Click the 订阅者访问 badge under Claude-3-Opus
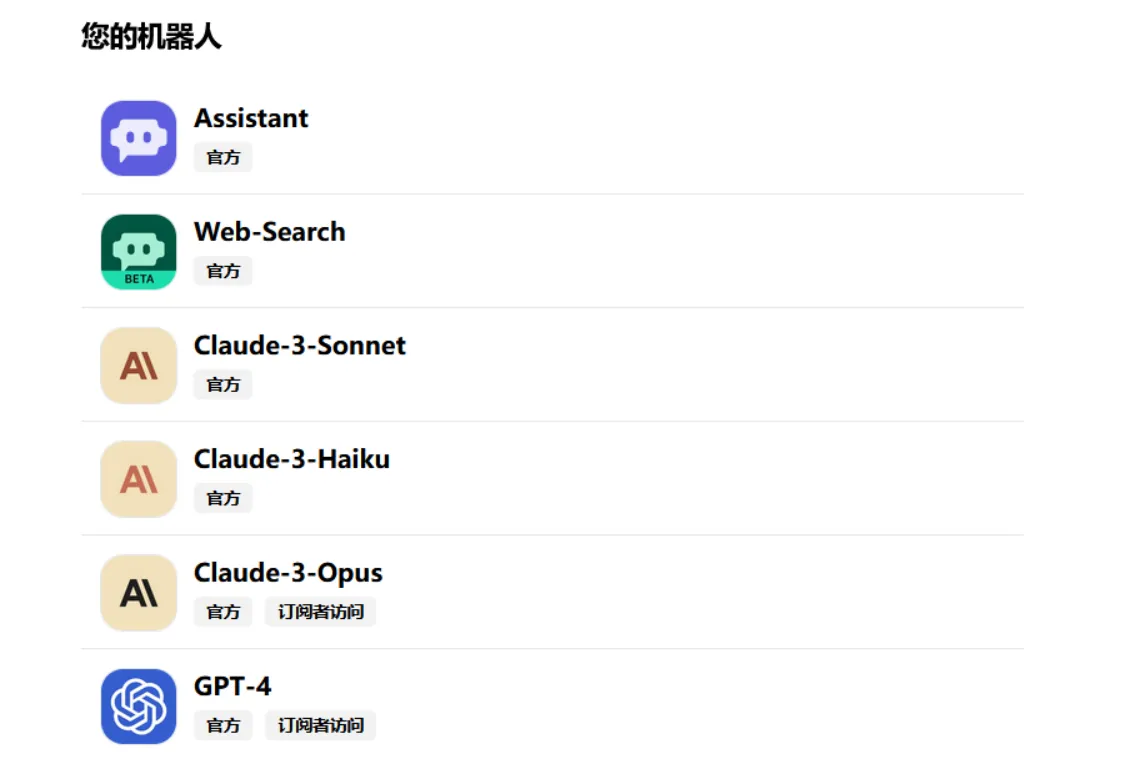The height and width of the screenshot is (771, 1146). tap(320, 612)
